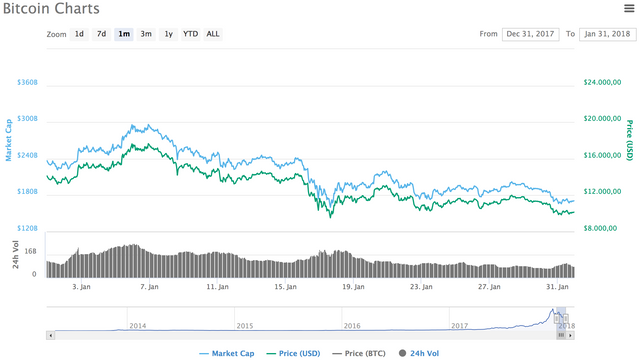Click the 27. Jan x-axis label
The width and height of the screenshot is (640, 360).
(489, 287)
